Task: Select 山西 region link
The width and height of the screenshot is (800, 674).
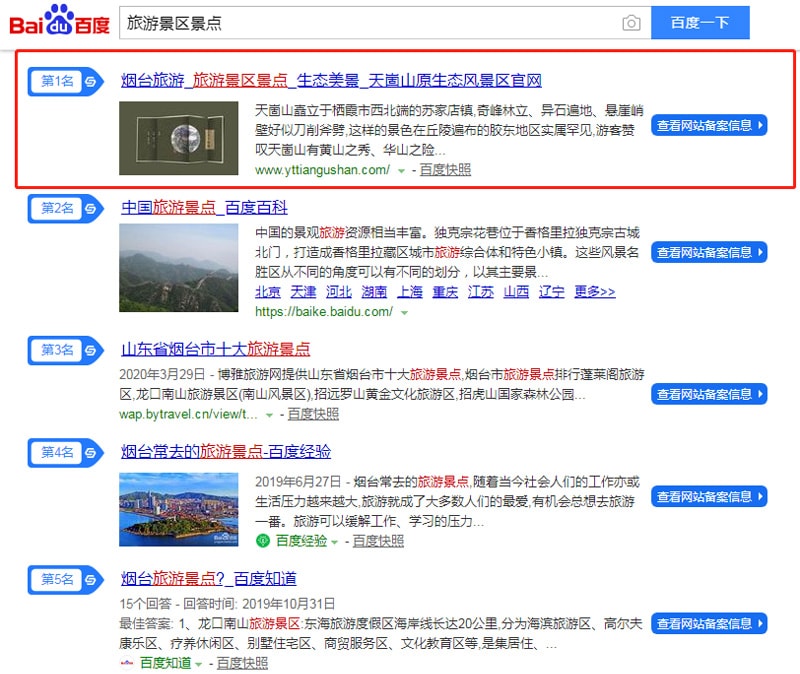Action: [x=516, y=292]
